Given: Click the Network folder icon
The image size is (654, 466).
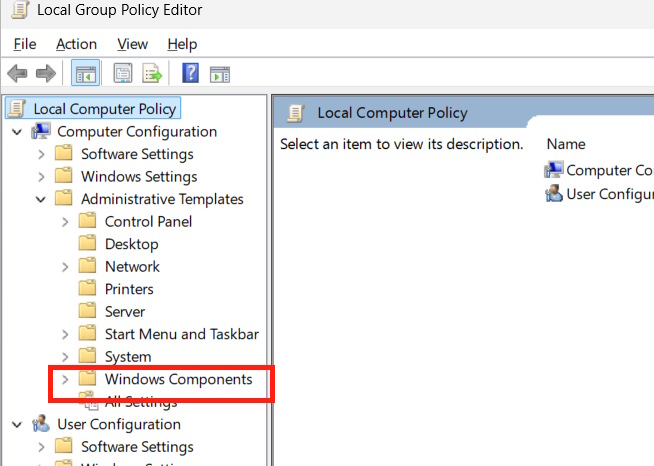Looking at the screenshot, I should coord(88,266).
